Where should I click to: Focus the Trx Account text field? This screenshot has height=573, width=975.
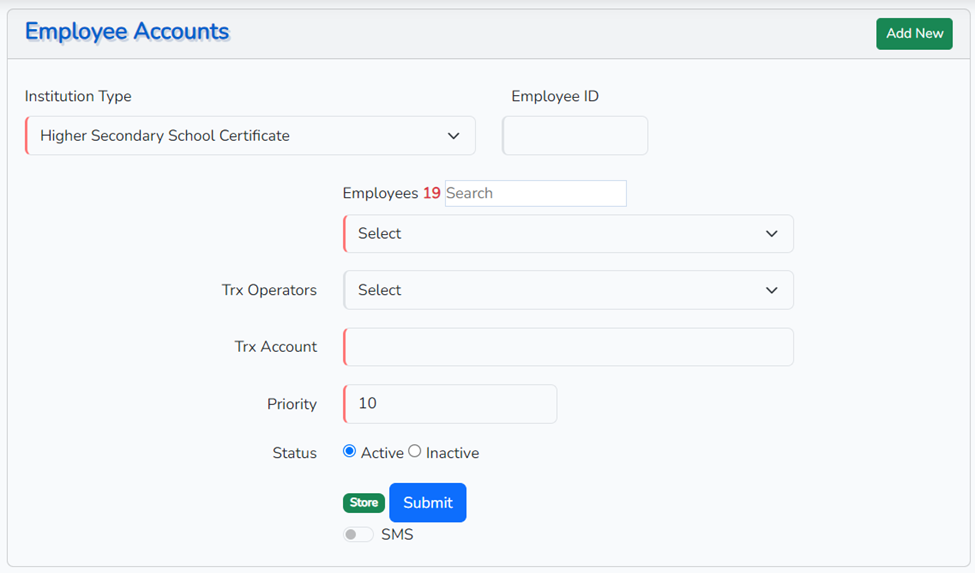(x=568, y=347)
